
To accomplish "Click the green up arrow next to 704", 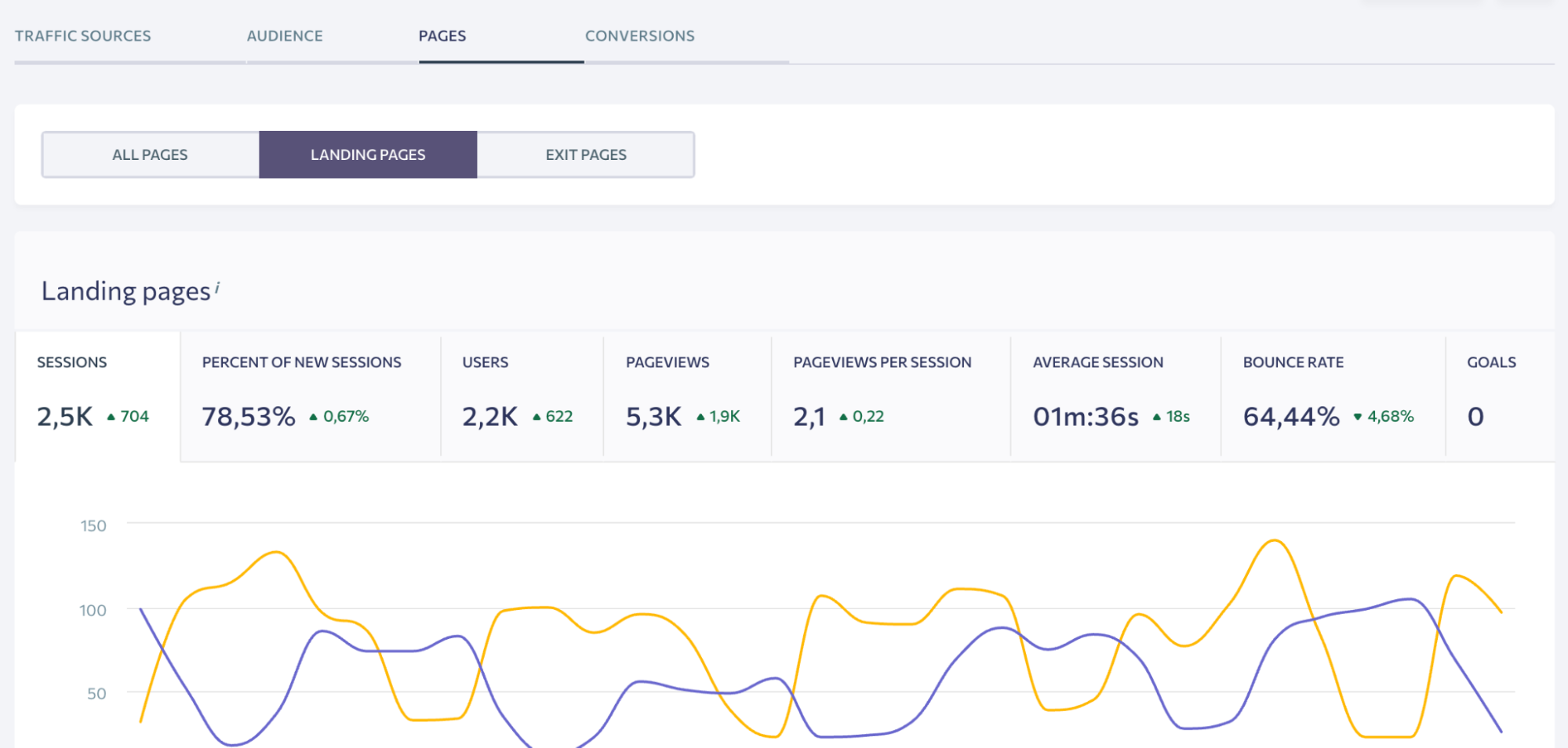I will click(111, 417).
